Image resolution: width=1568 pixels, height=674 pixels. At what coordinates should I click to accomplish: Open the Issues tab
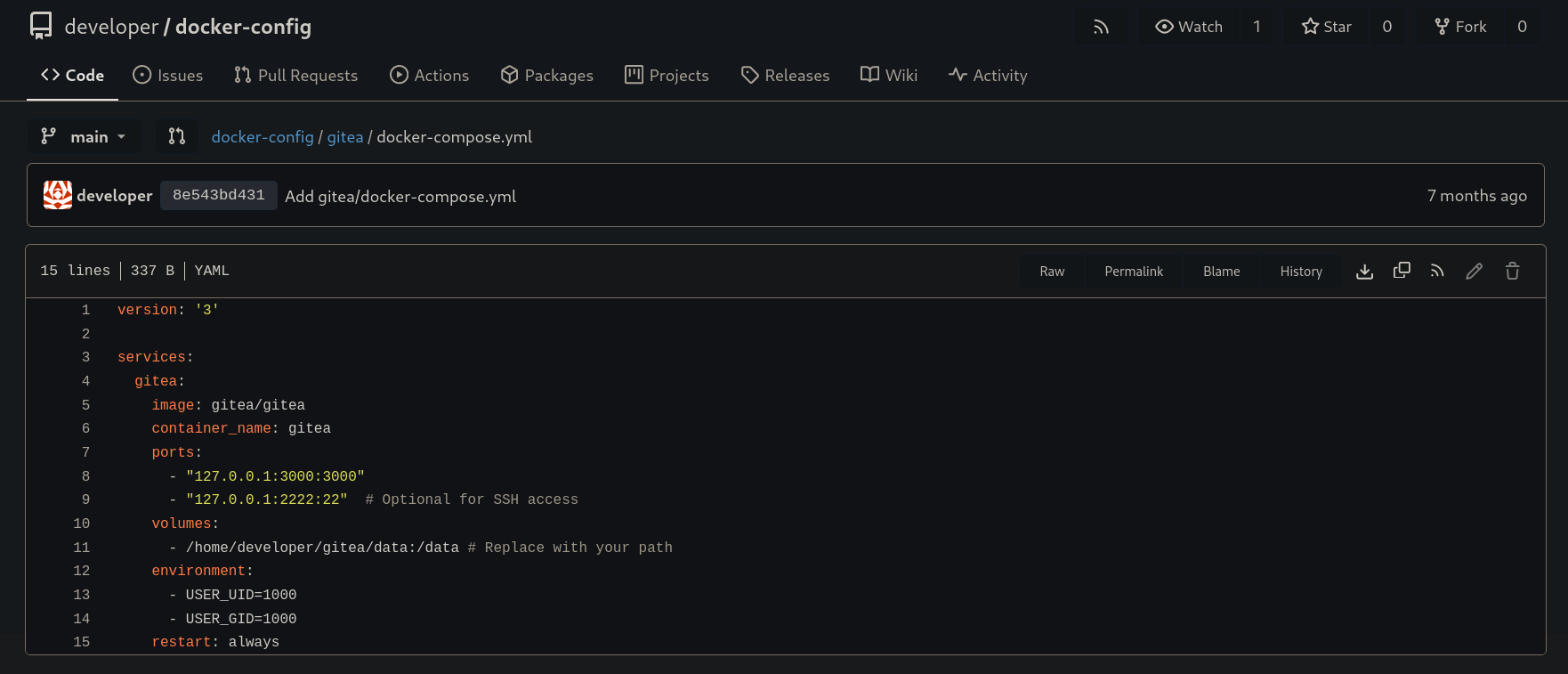[168, 76]
